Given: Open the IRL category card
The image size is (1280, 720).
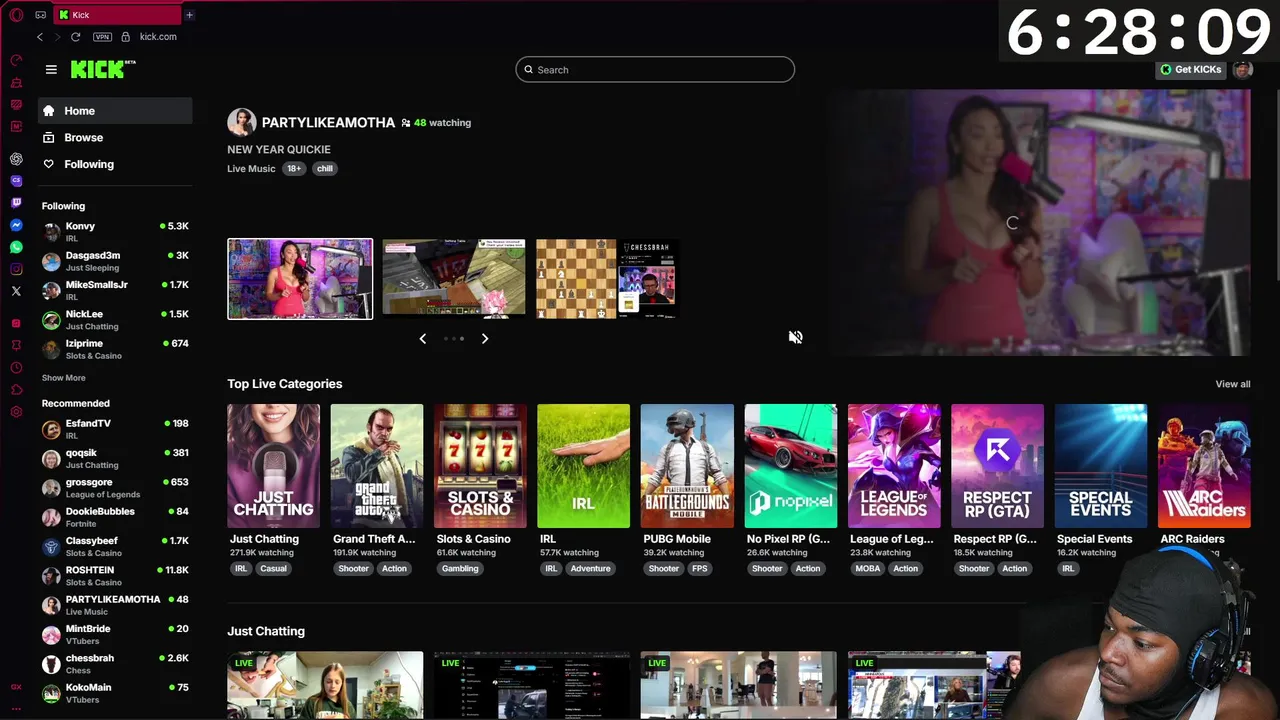Looking at the screenshot, I should coord(583,466).
